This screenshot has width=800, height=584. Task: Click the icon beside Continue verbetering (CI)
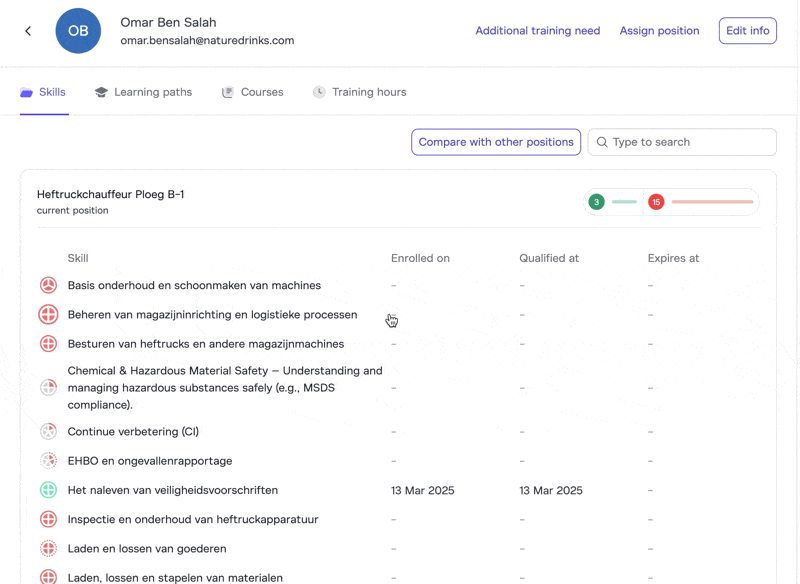[x=48, y=432]
